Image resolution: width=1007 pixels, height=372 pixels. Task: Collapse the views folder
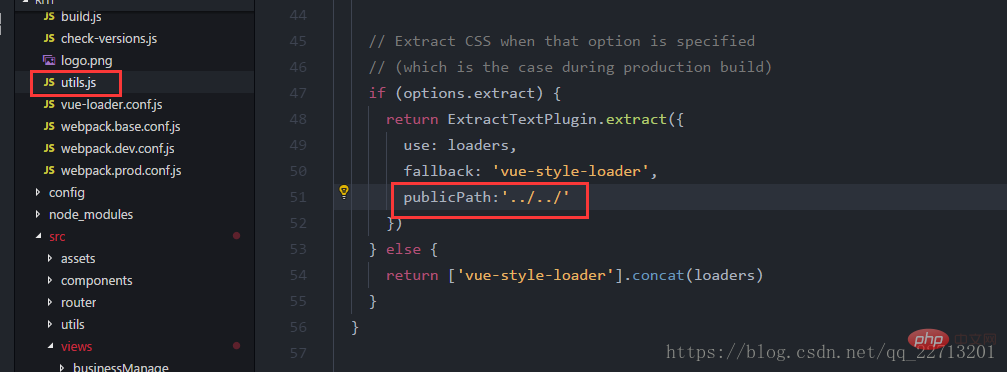pyautogui.click(x=51, y=346)
